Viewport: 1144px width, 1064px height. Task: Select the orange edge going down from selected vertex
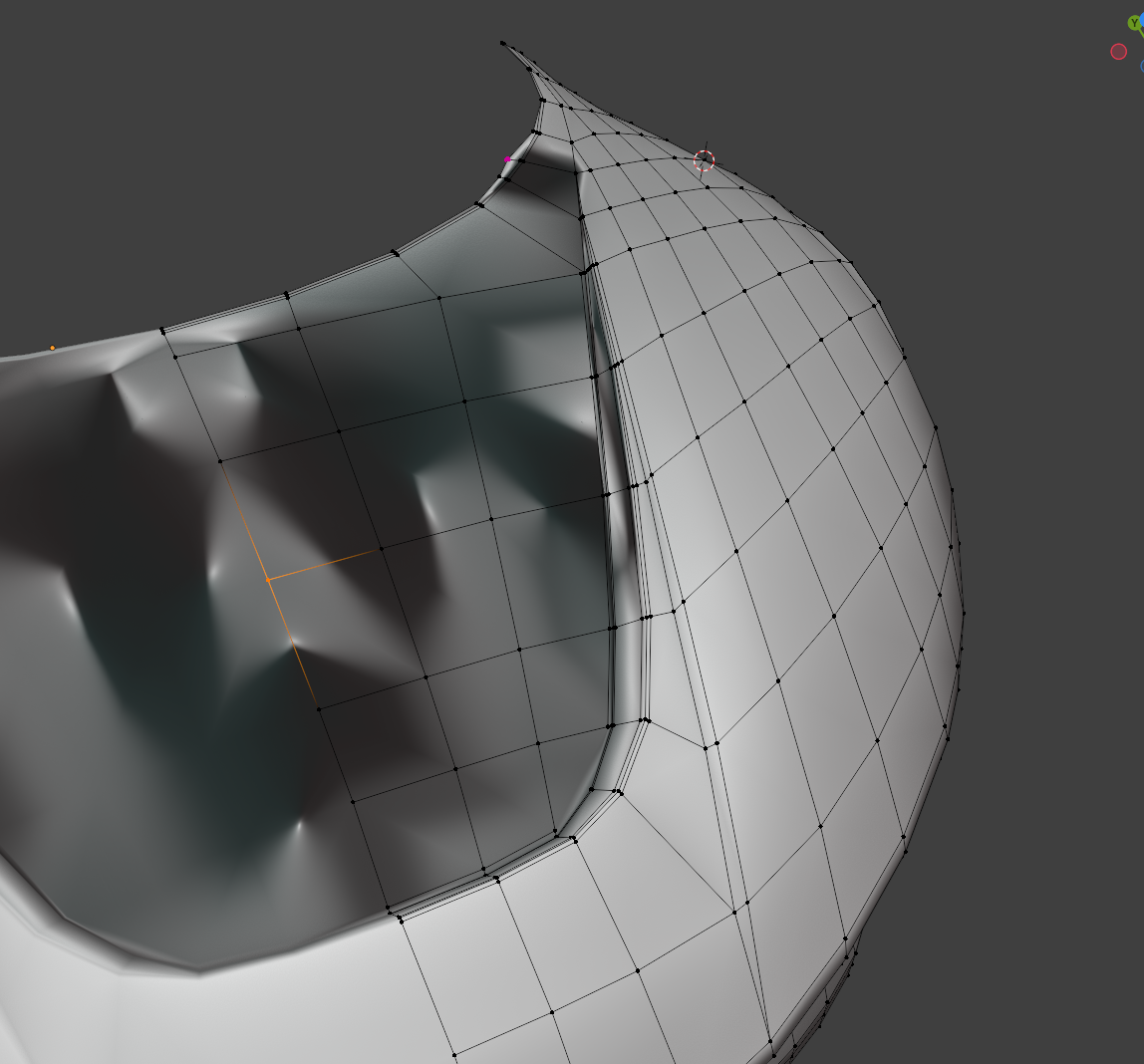coord(292,643)
